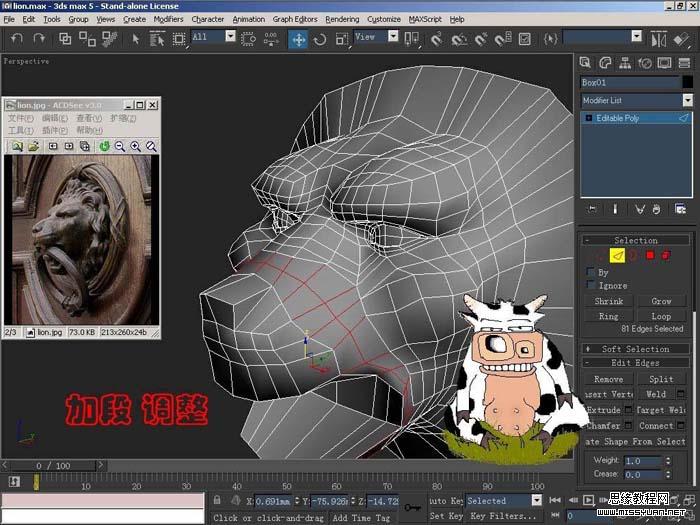This screenshot has height=525, width=700.
Task: Click the Connect edges button
Action: coord(656,425)
